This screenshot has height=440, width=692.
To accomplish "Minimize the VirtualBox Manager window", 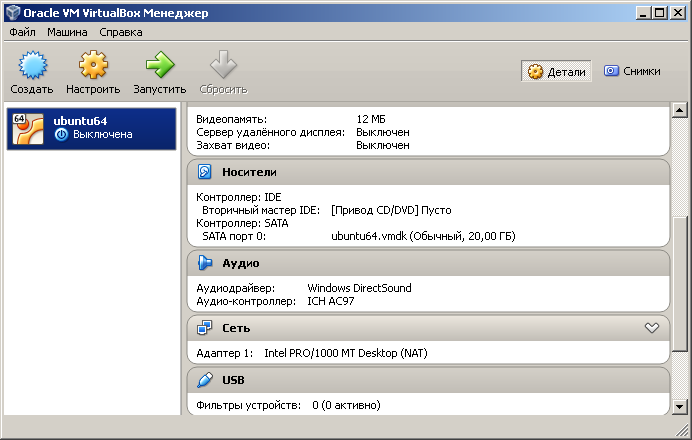I will coord(643,12).
